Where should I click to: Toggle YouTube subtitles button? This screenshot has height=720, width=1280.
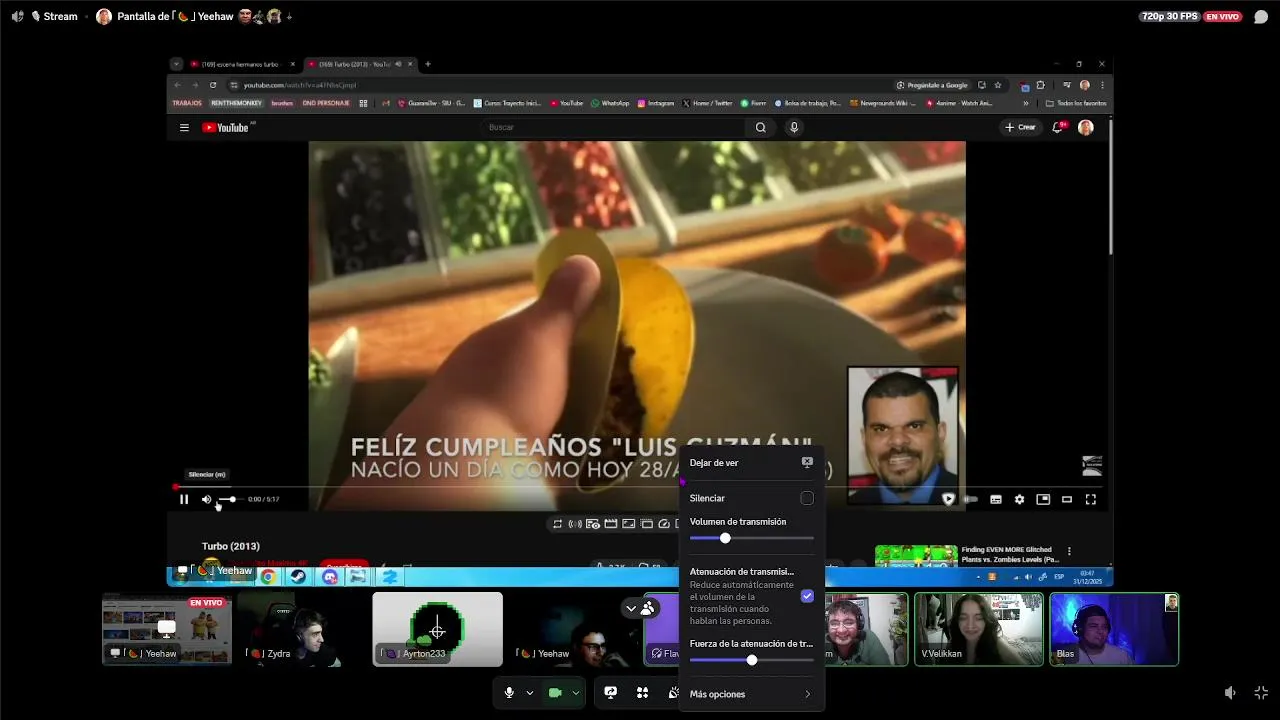(x=996, y=499)
